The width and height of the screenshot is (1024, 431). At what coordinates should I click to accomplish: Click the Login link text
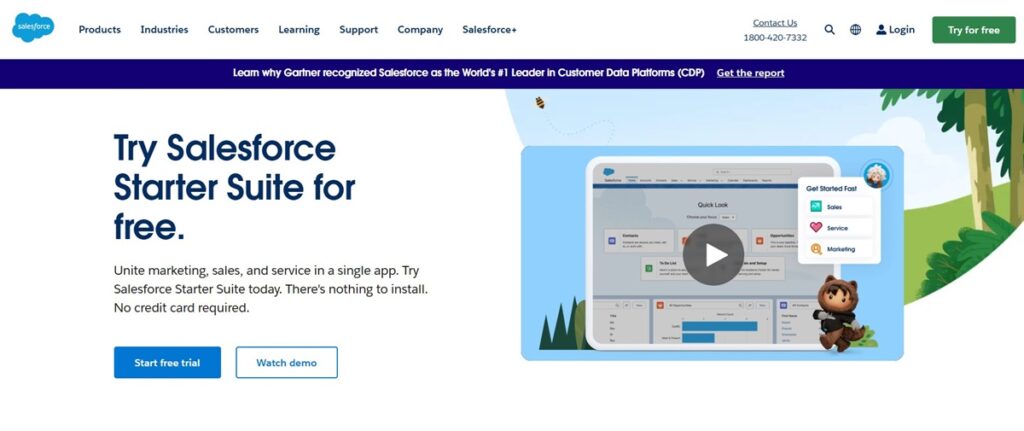[x=901, y=29]
